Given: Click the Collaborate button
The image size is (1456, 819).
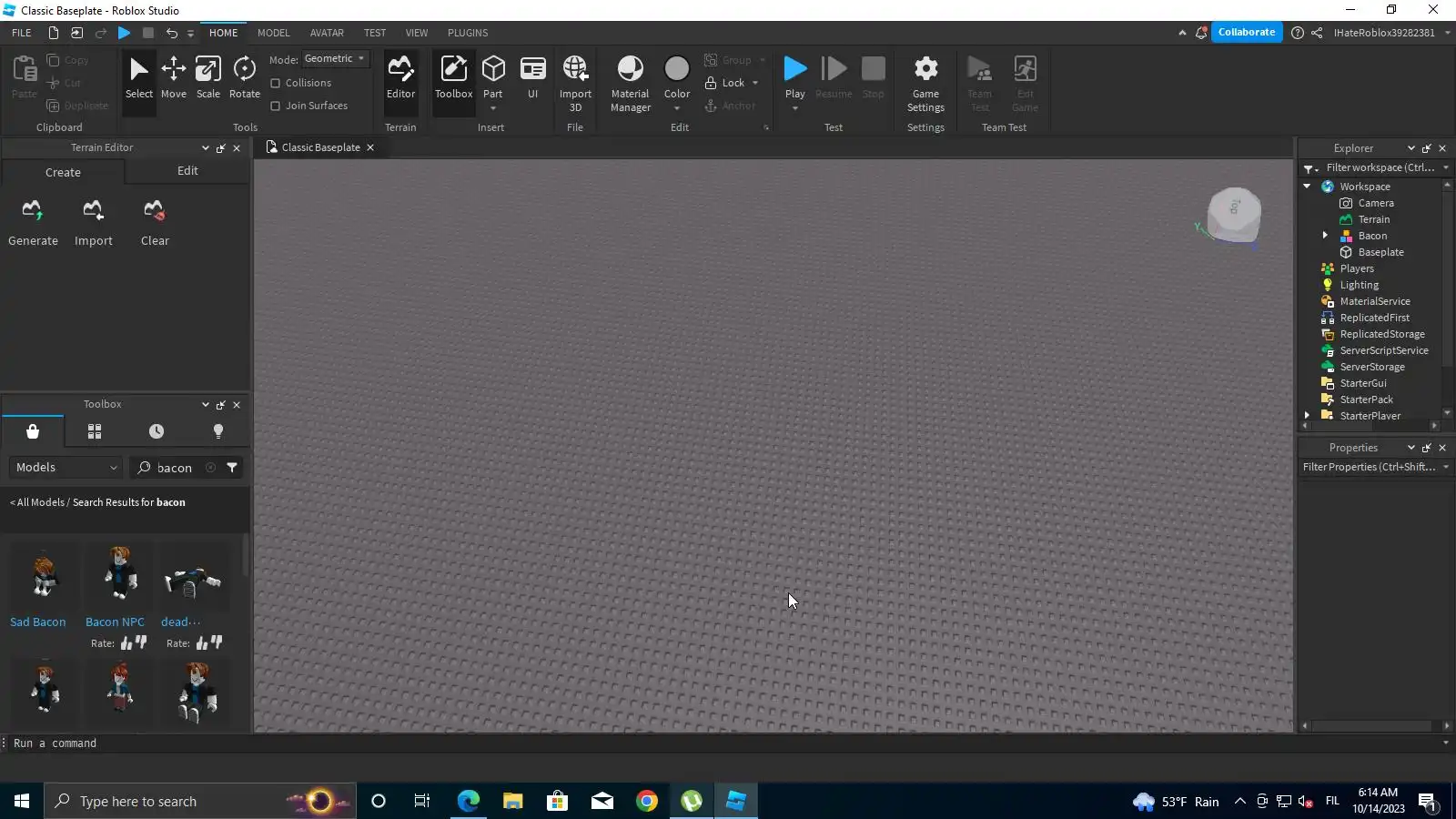Looking at the screenshot, I should (x=1247, y=32).
